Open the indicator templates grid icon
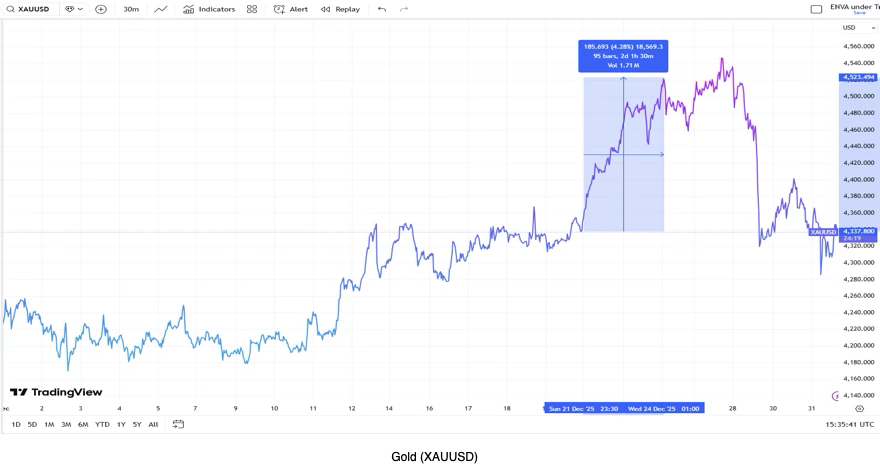The height and width of the screenshot is (472, 880). click(x=252, y=9)
